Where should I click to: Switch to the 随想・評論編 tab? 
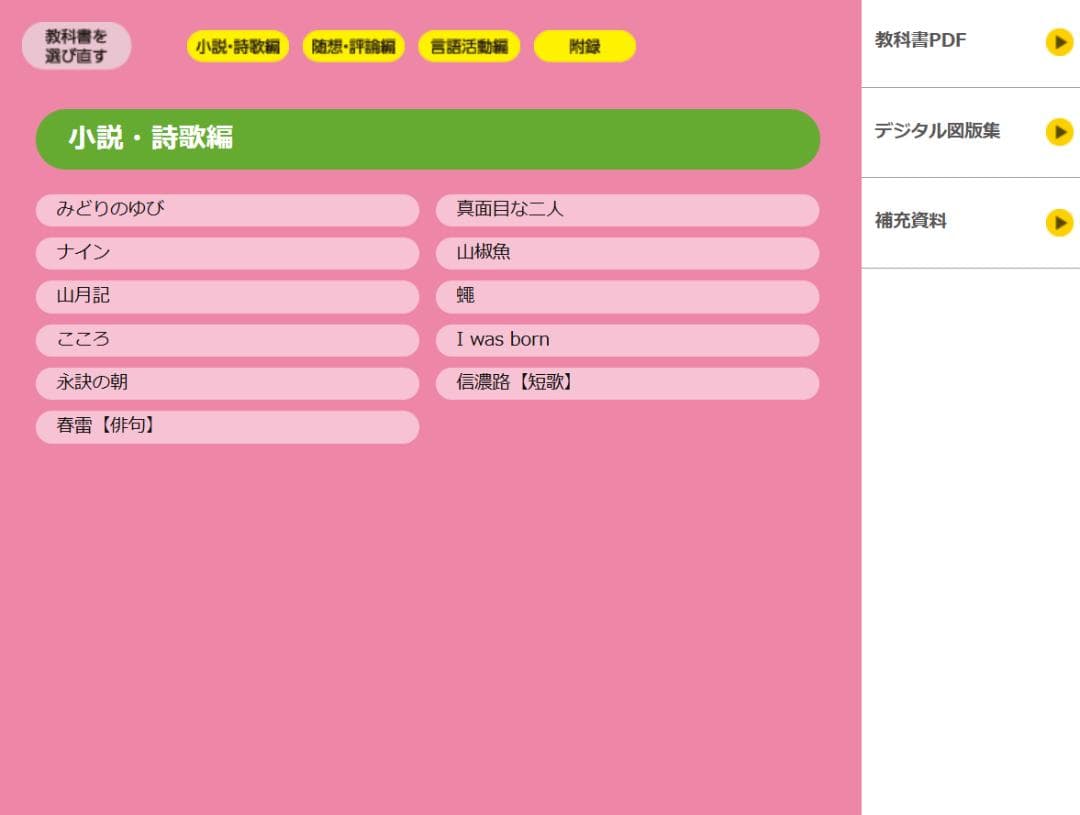point(355,45)
